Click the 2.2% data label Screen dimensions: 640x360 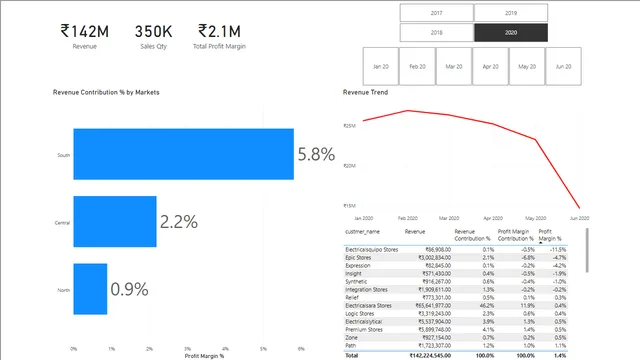[x=179, y=222]
